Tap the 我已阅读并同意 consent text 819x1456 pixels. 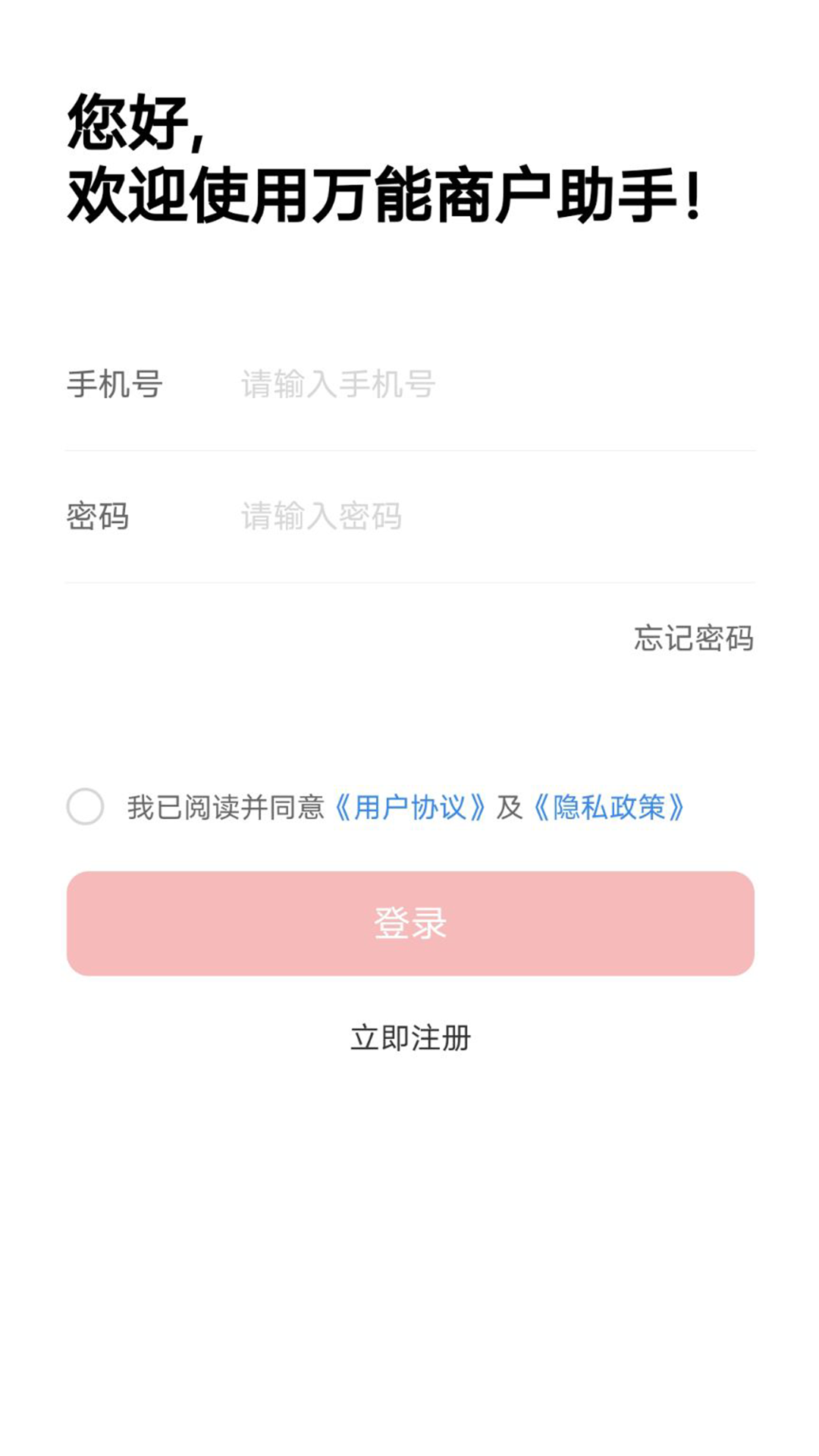[x=225, y=808]
